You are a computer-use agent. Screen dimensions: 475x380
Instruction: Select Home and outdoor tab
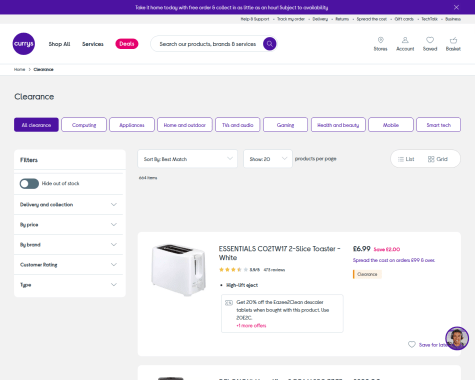click(185, 125)
